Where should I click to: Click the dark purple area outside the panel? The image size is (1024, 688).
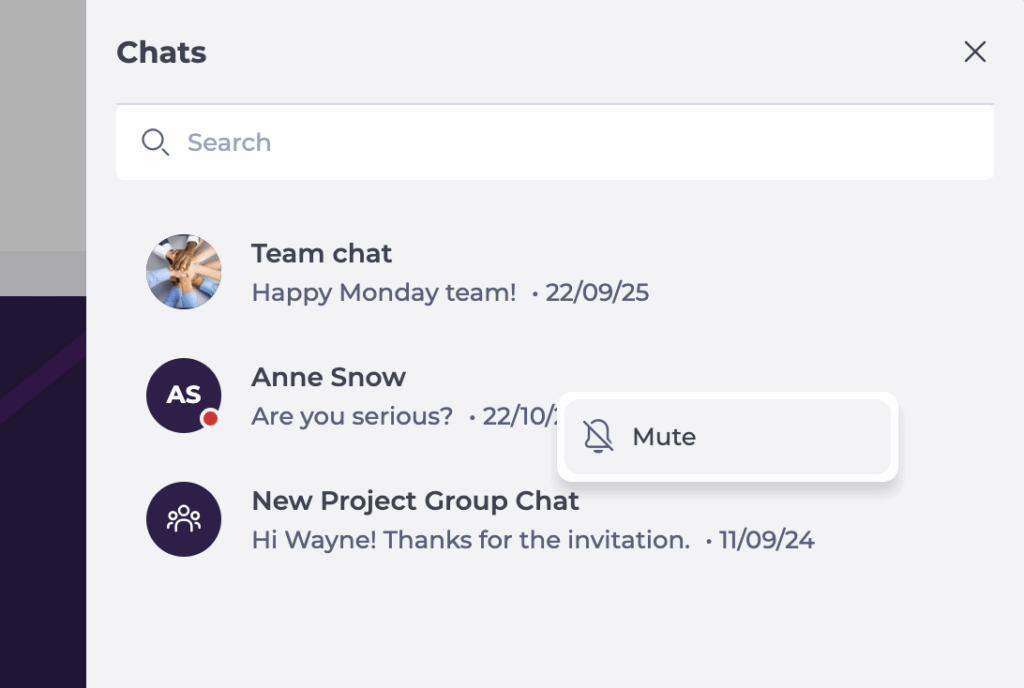42,500
